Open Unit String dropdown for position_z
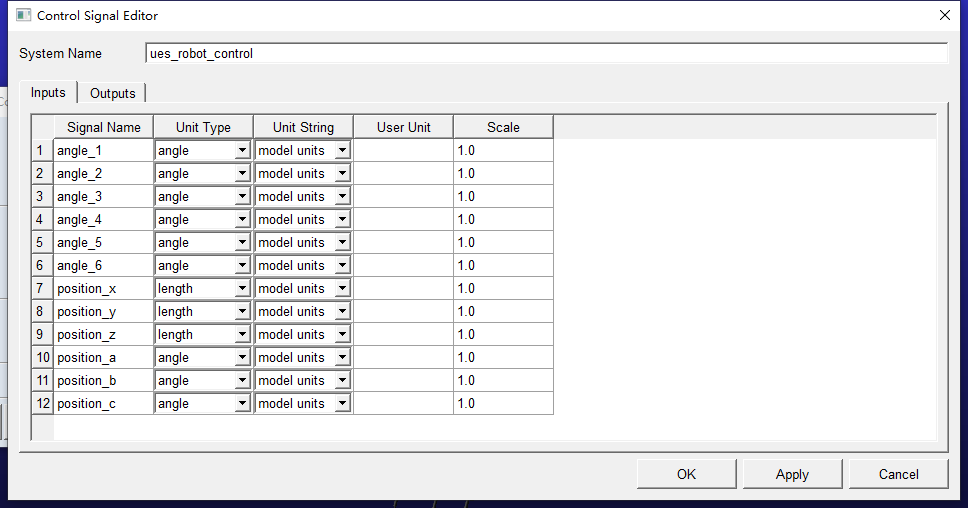Screen dimensions: 968x508 (342, 335)
